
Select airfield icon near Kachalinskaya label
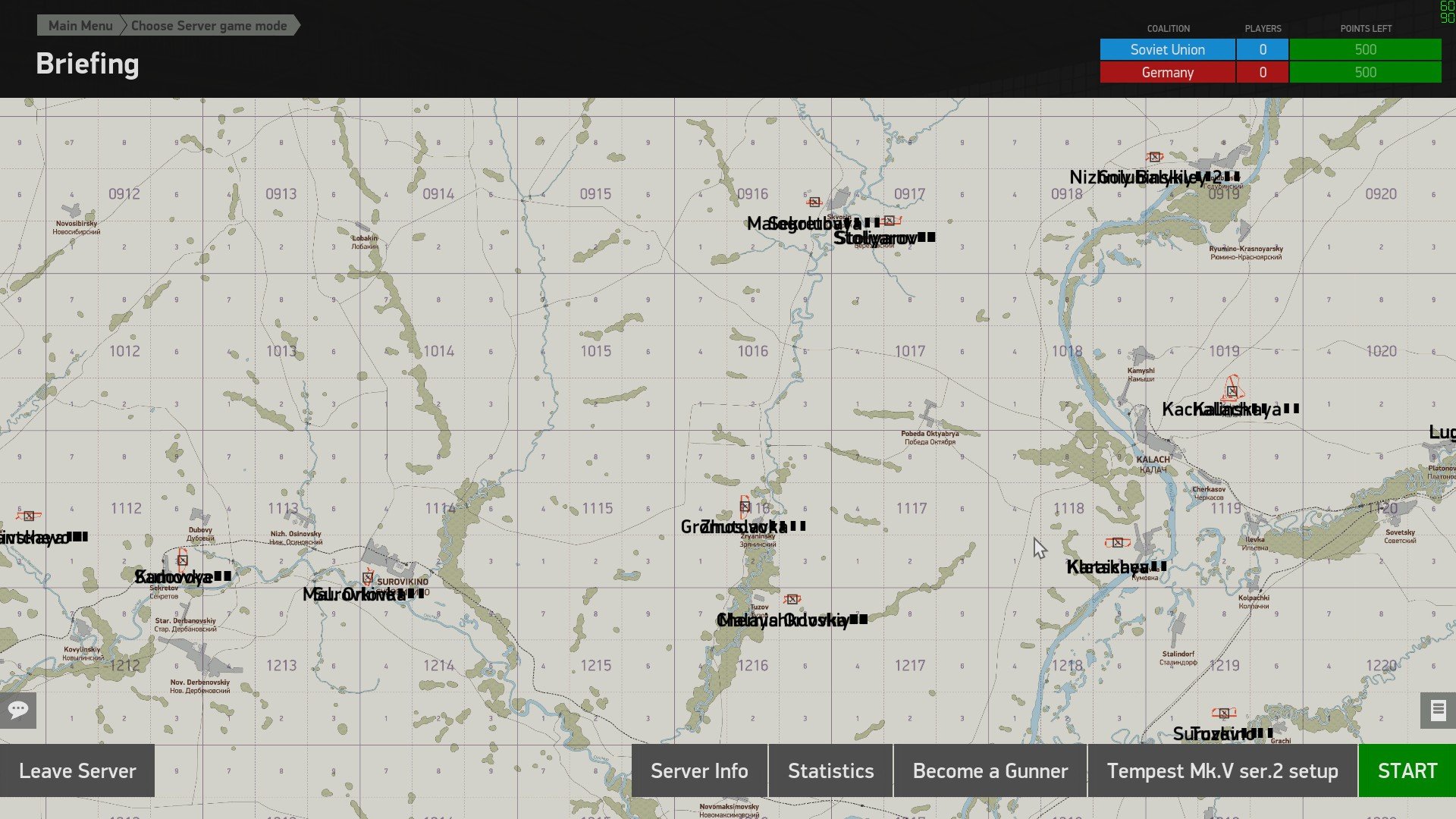pos(1232,391)
